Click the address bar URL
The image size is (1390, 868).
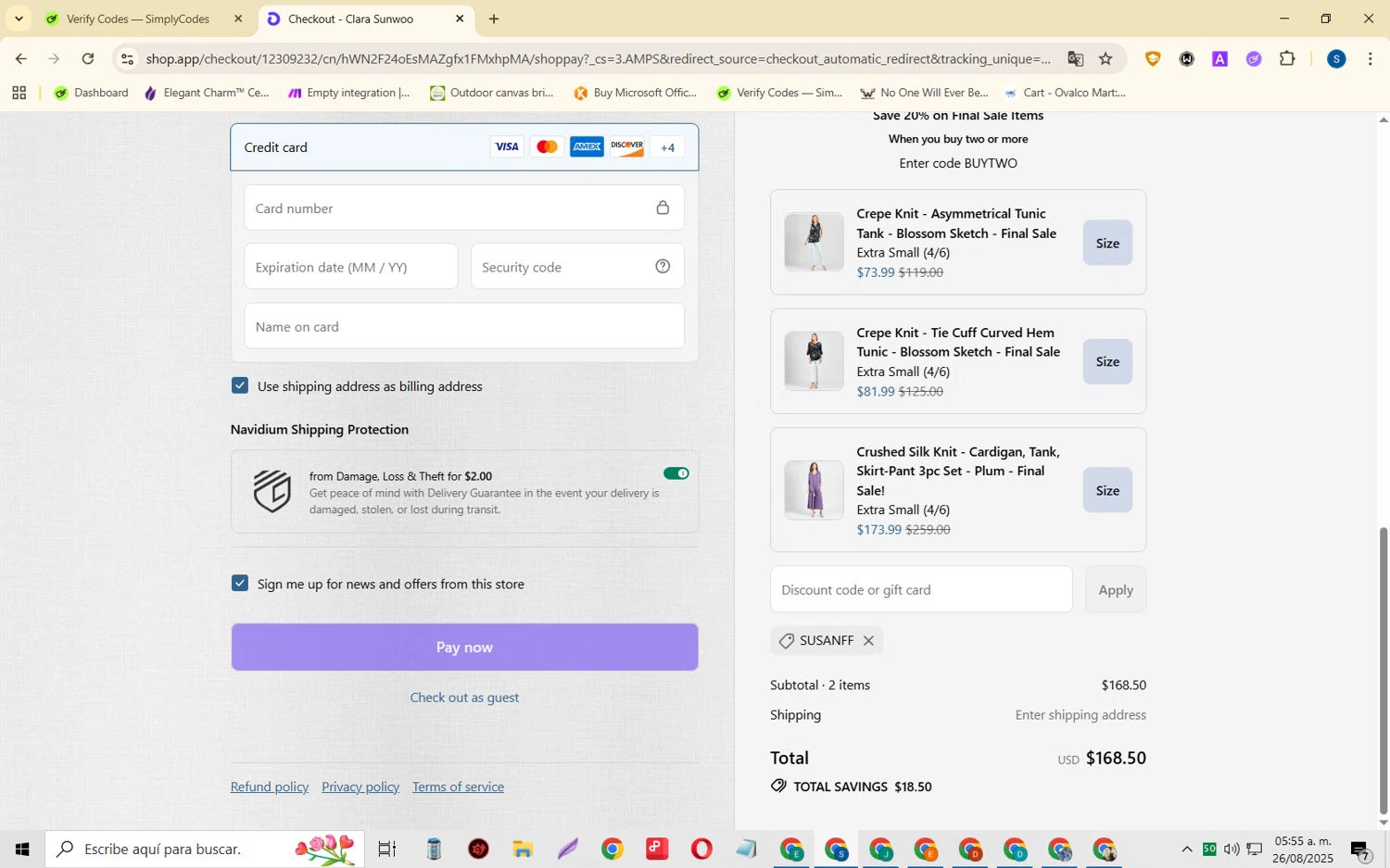[x=598, y=59]
